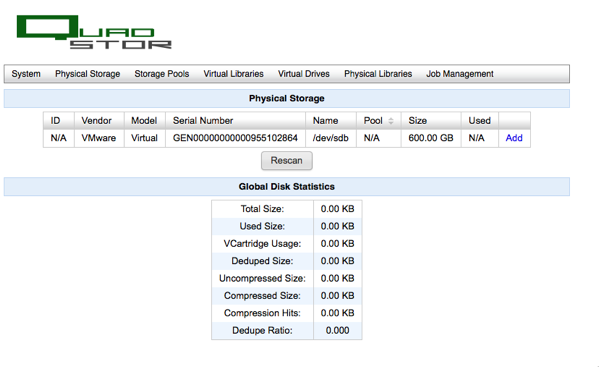599x367 pixels.
Task: Click the Compressed Size label
Action: coord(262,296)
